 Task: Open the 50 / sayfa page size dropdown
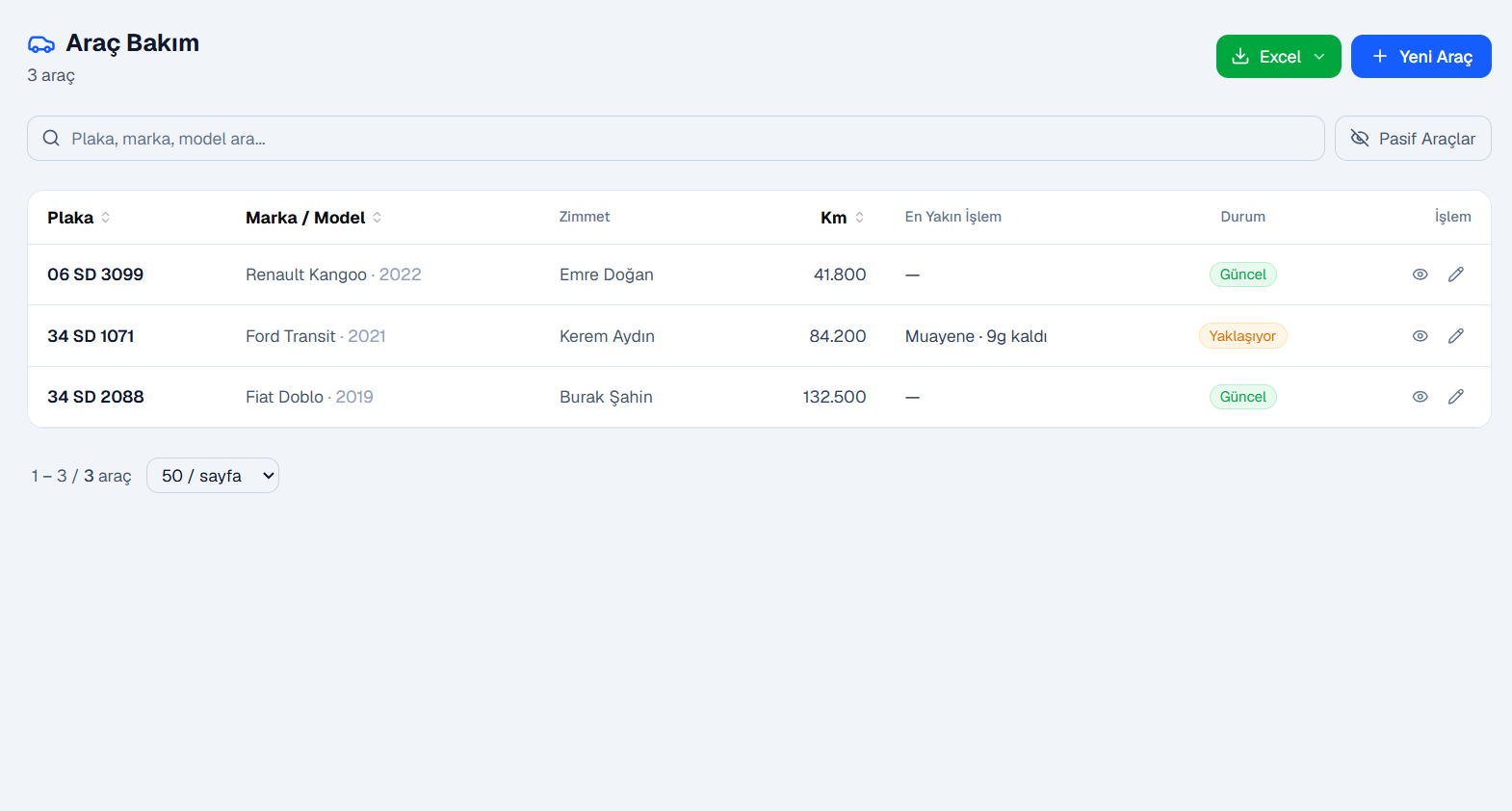(213, 476)
